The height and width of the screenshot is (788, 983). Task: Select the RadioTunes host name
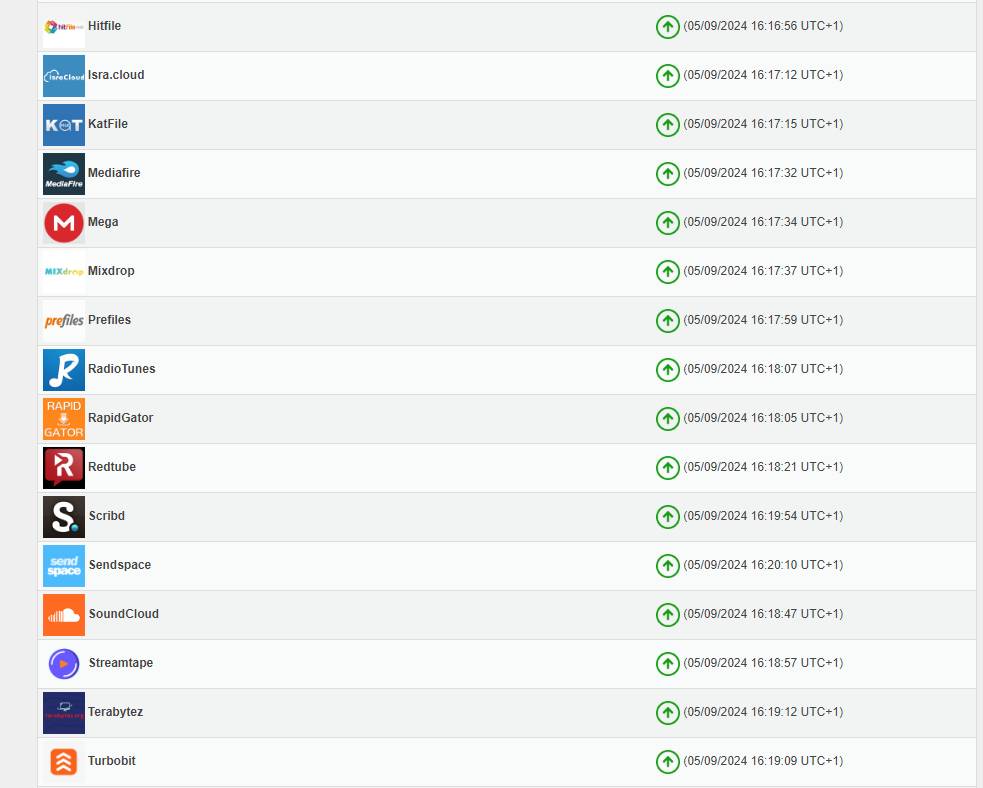coord(122,369)
